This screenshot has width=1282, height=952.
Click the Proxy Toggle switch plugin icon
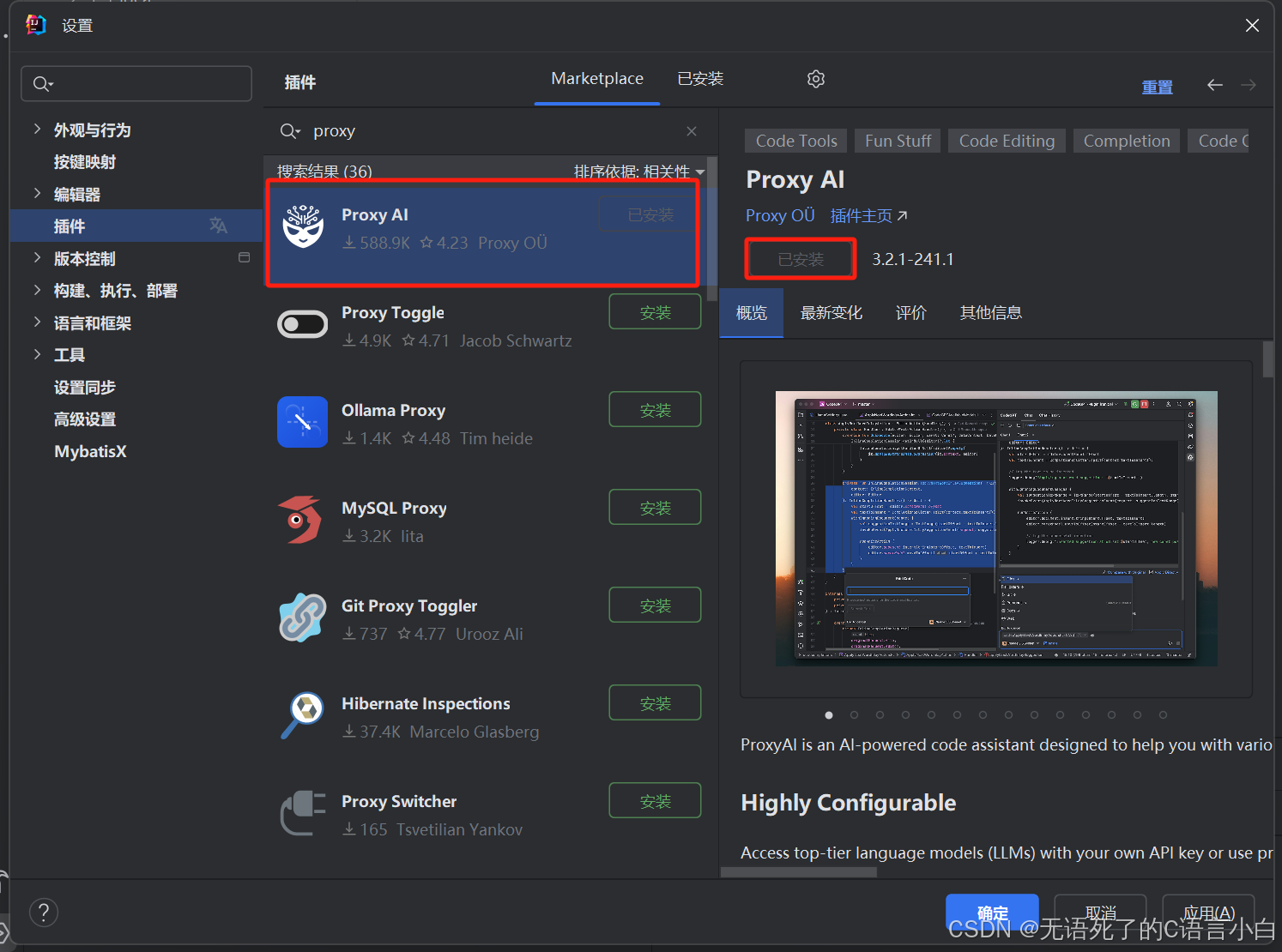[302, 323]
